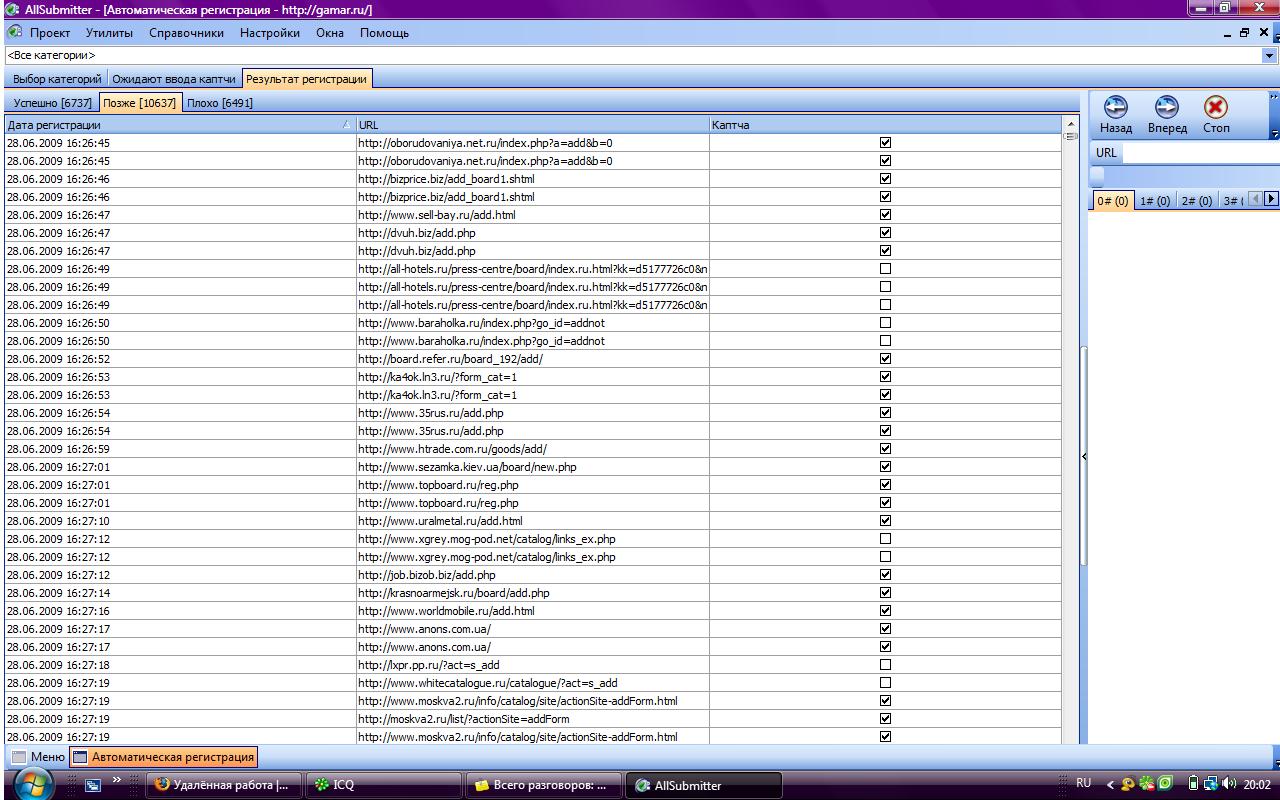Click the Windows Start orb
The height and width of the screenshot is (800, 1280).
(x=32, y=785)
